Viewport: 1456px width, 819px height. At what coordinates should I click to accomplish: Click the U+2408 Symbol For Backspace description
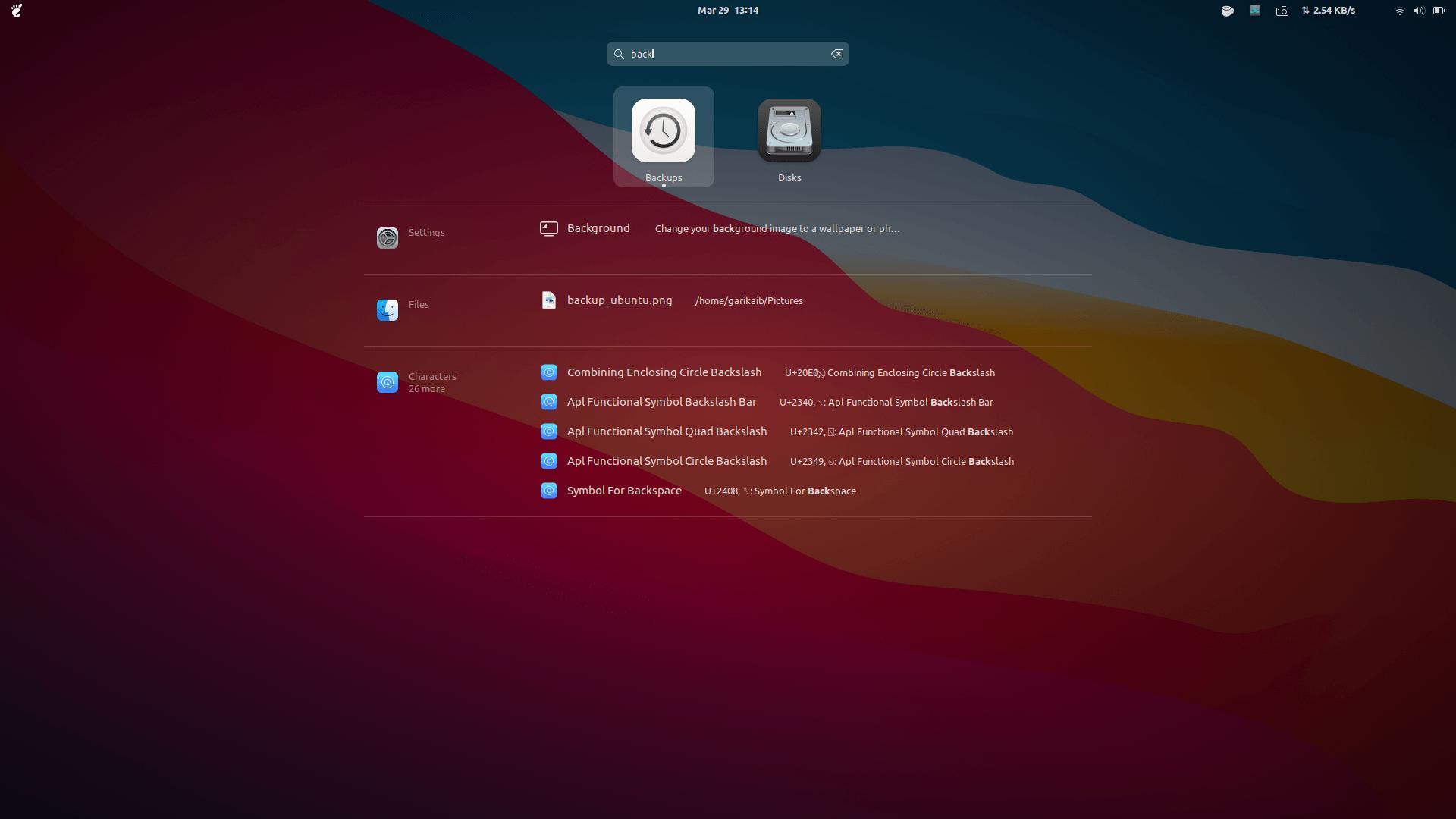(x=780, y=491)
